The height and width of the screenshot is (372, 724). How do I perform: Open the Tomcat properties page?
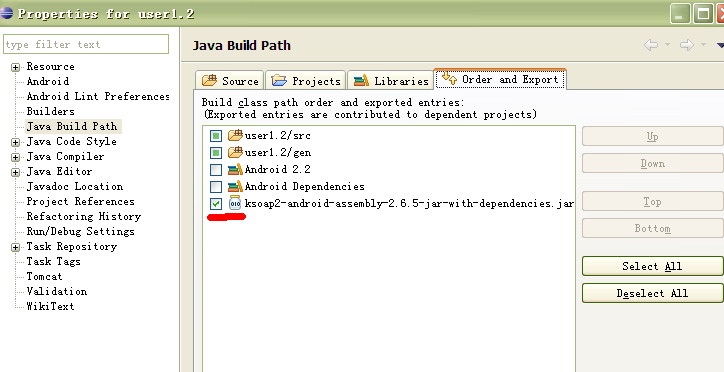[x=44, y=276]
